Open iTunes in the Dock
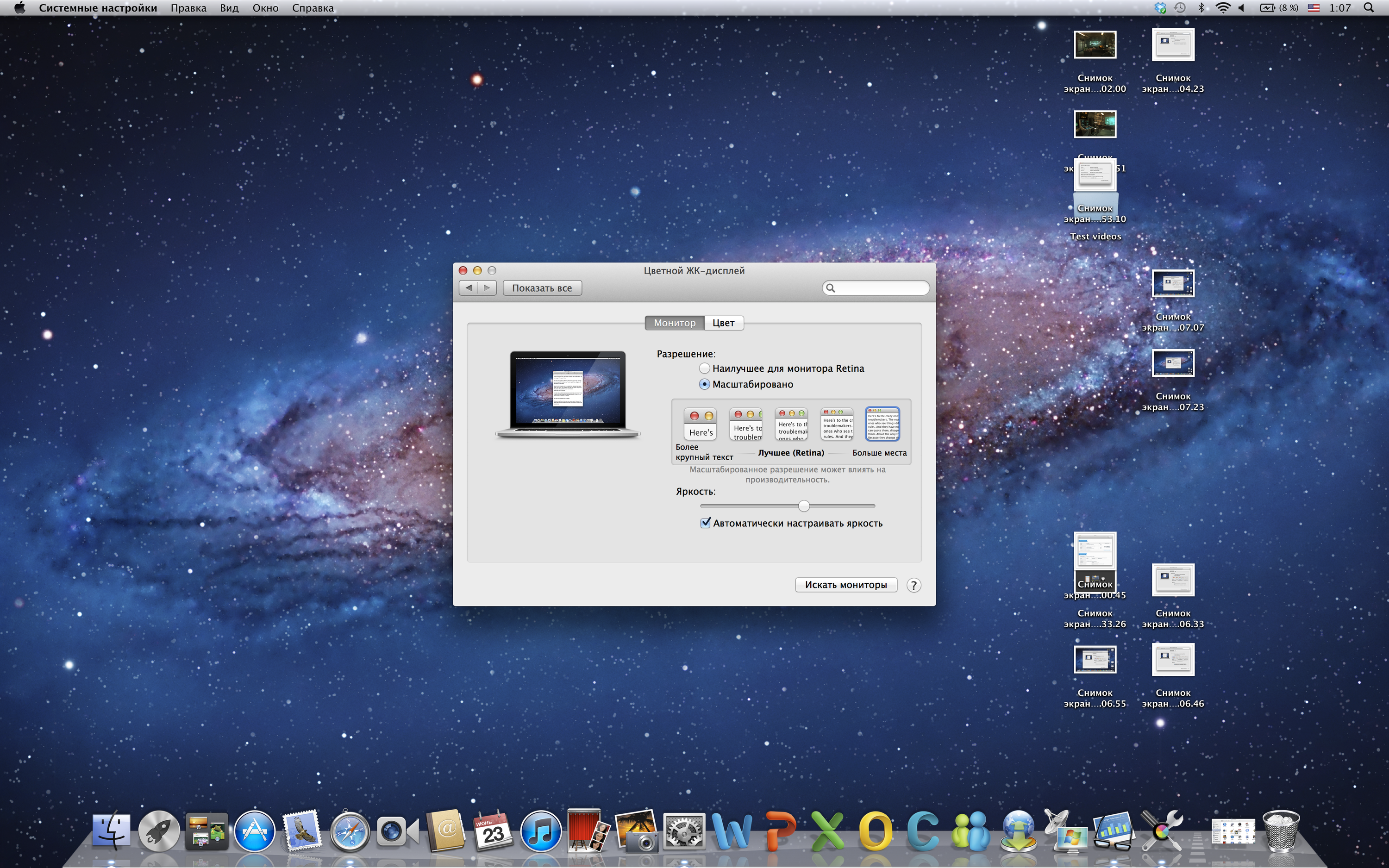 540,831
